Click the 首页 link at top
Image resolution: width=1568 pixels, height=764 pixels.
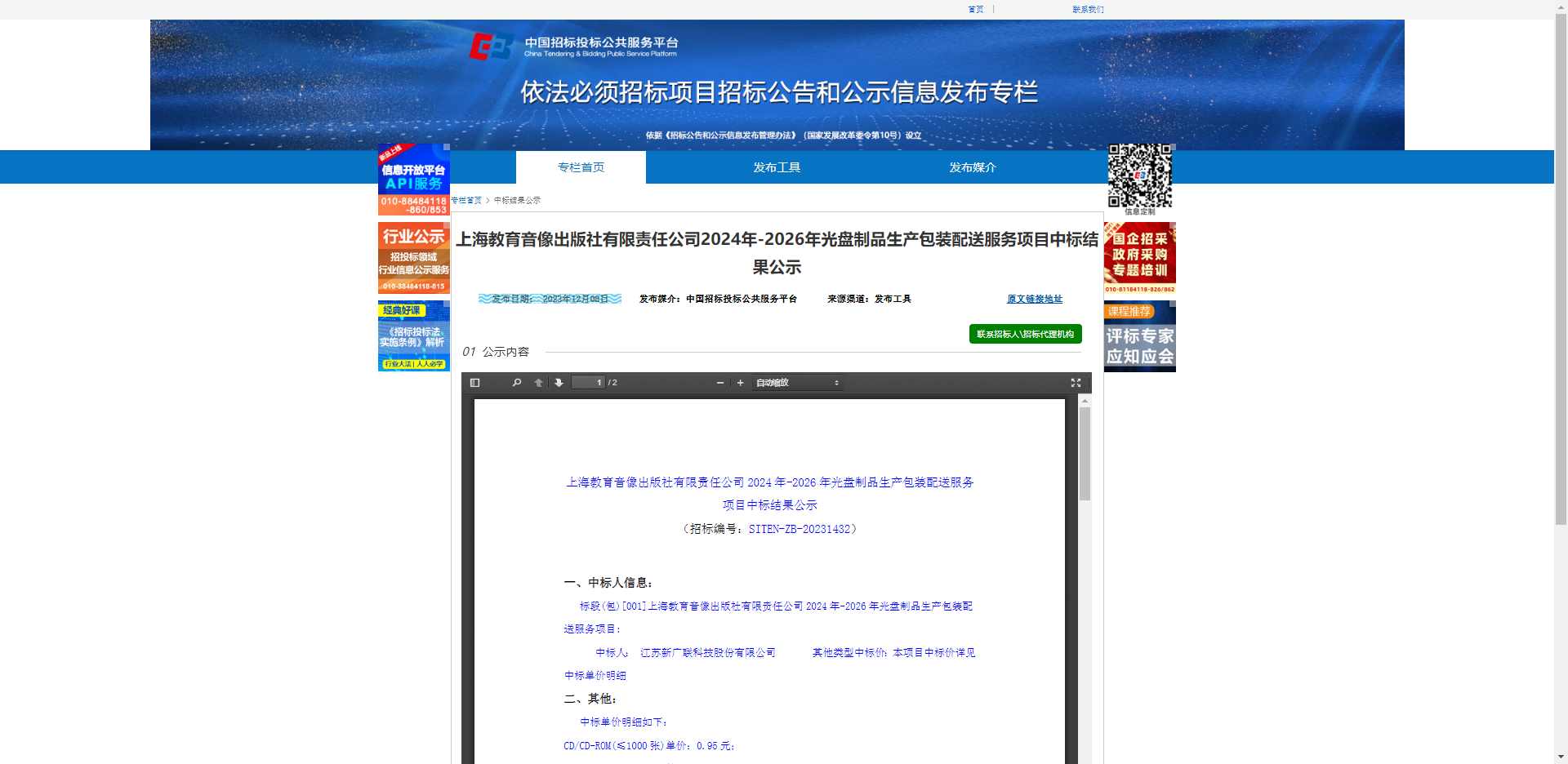point(976,10)
